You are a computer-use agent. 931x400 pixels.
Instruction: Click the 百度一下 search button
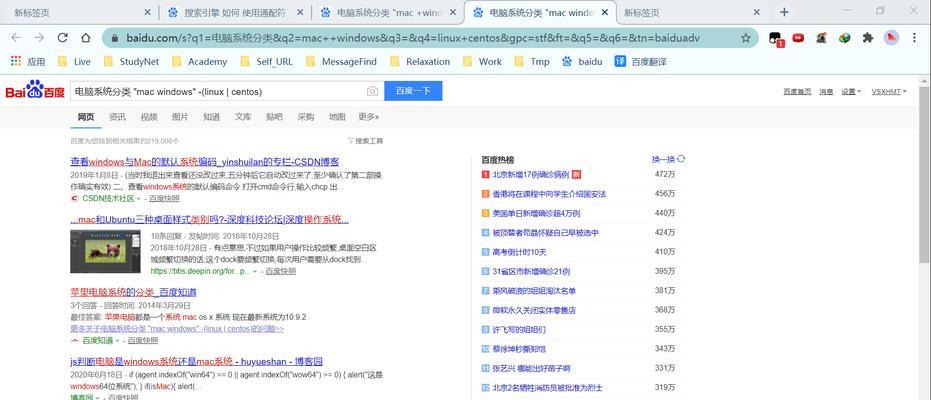coord(413,91)
